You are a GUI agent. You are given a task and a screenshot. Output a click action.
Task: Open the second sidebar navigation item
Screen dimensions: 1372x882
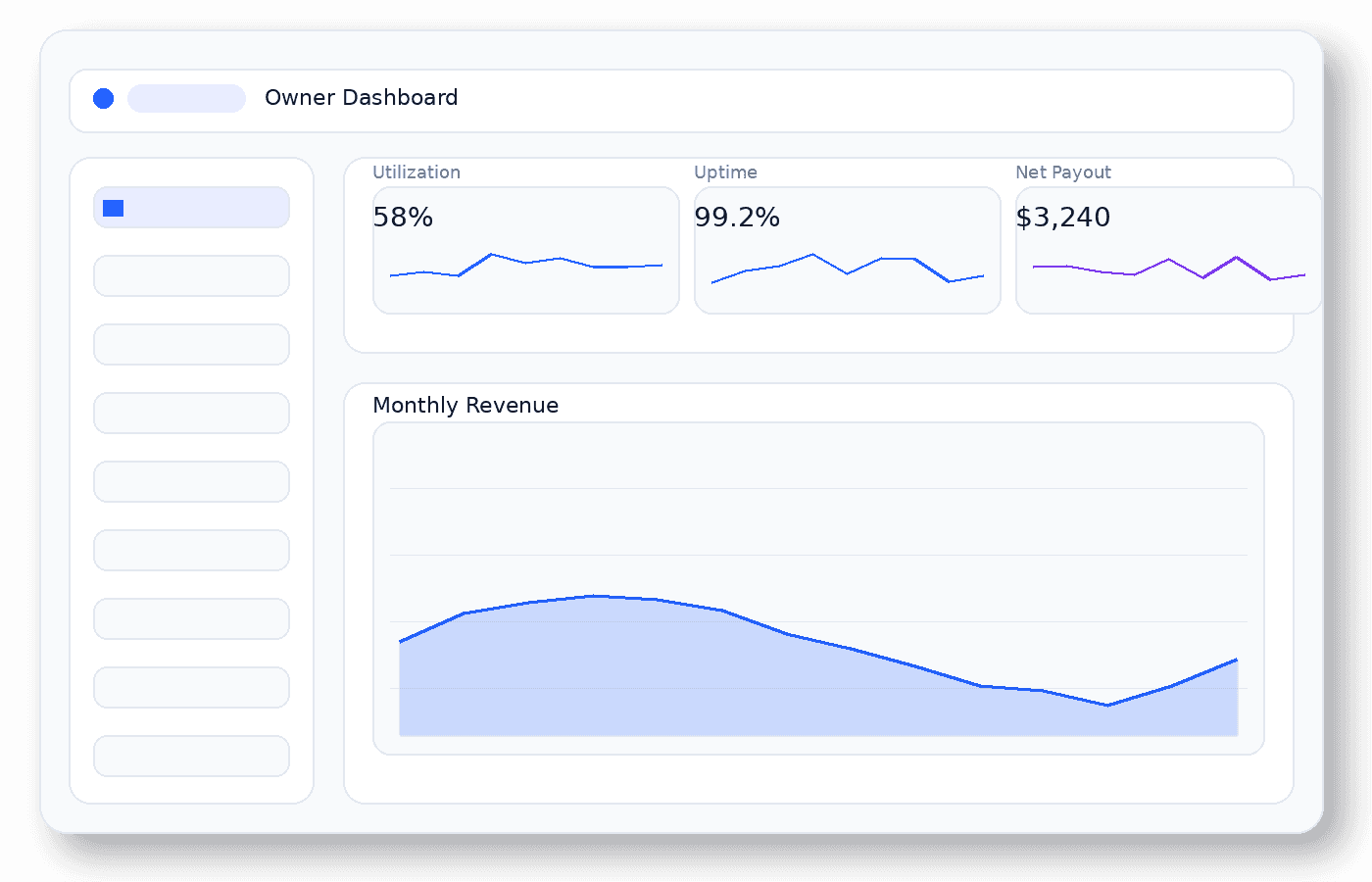[191, 275]
